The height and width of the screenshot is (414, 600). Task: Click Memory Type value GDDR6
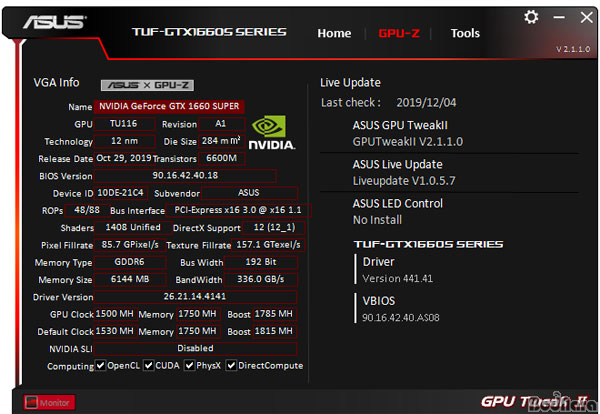point(130,262)
